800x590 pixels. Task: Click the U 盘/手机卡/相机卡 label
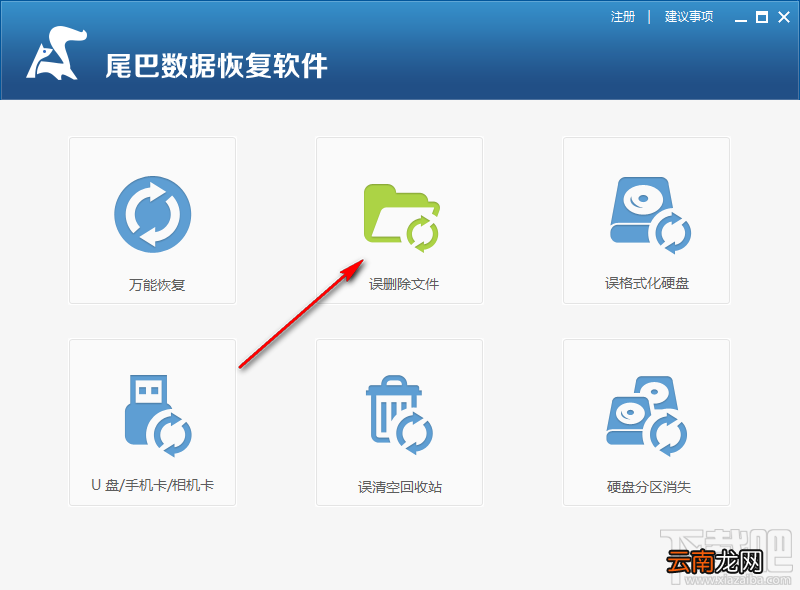pos(153,485)
